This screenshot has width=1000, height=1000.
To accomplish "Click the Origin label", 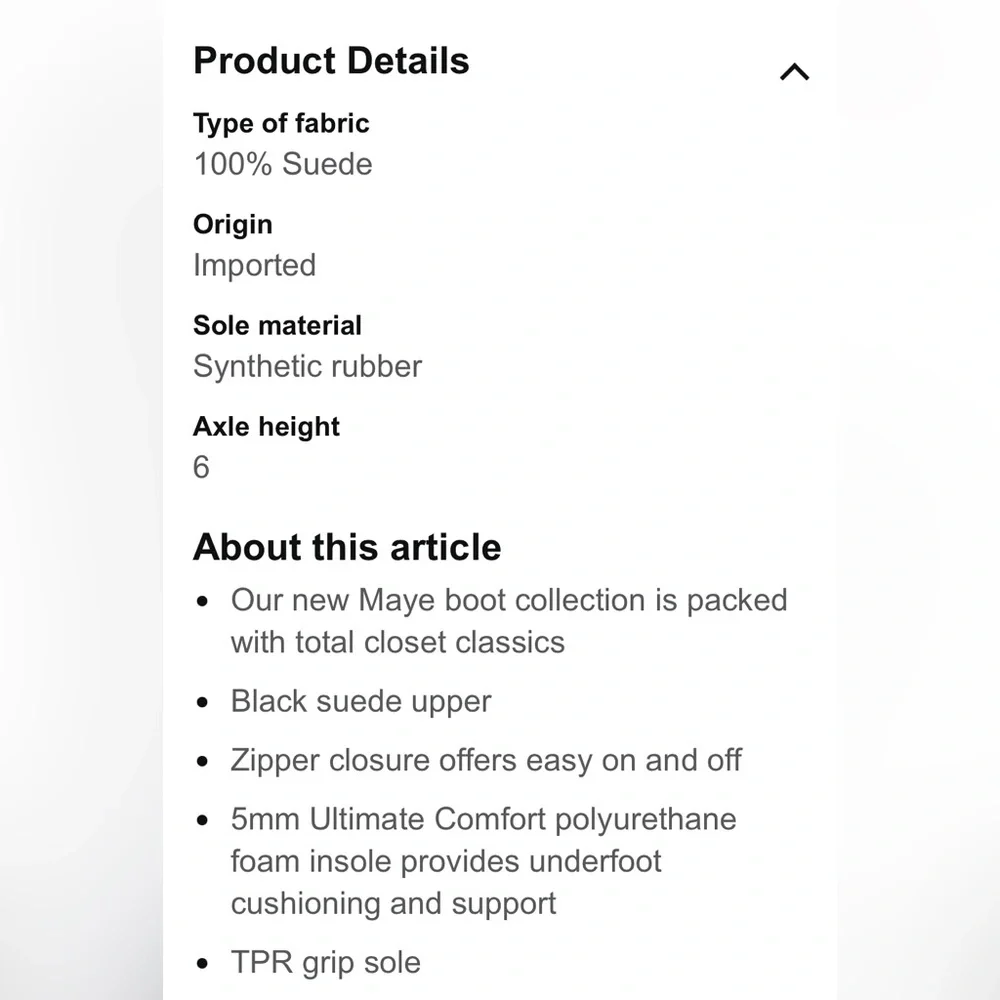I will [x=233, y=225].
